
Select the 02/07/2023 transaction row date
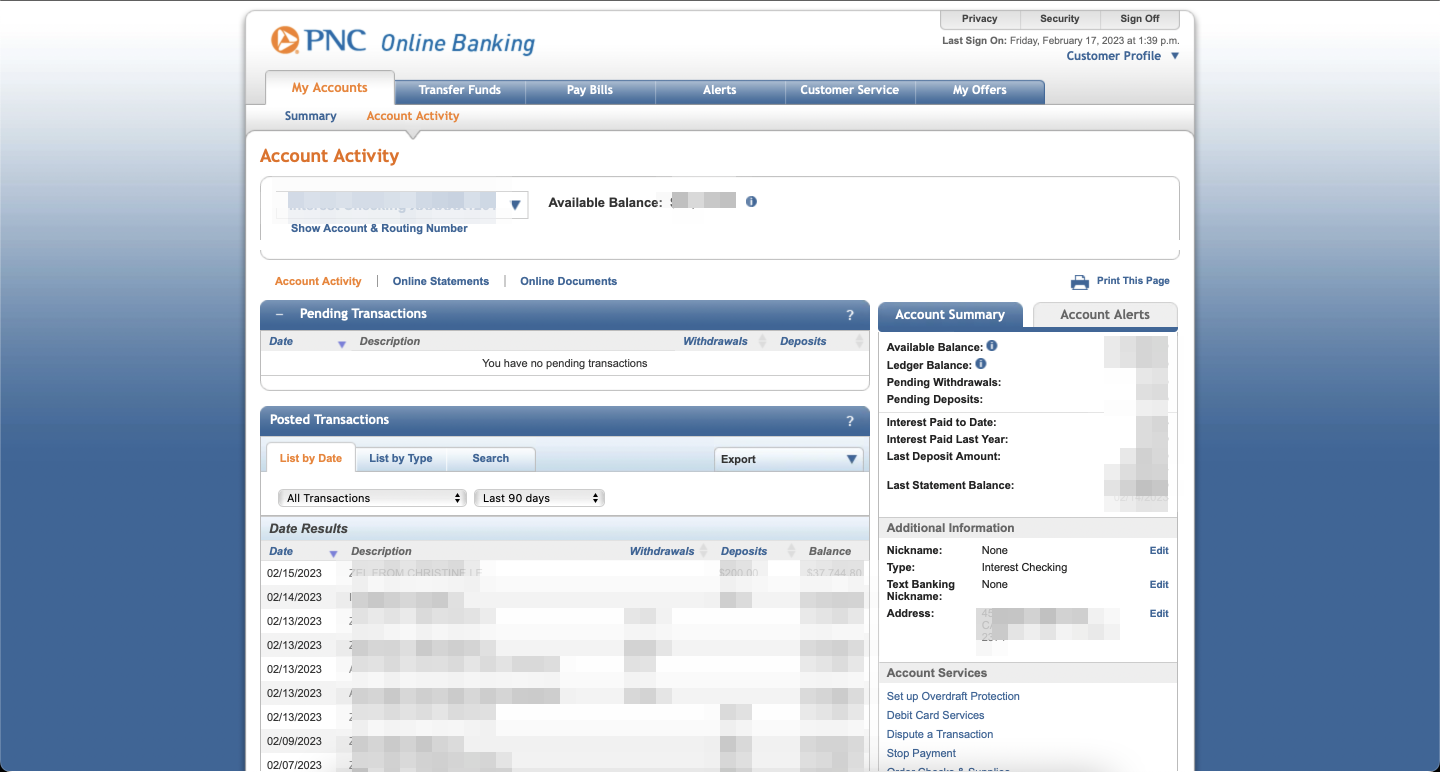point(294,765)
